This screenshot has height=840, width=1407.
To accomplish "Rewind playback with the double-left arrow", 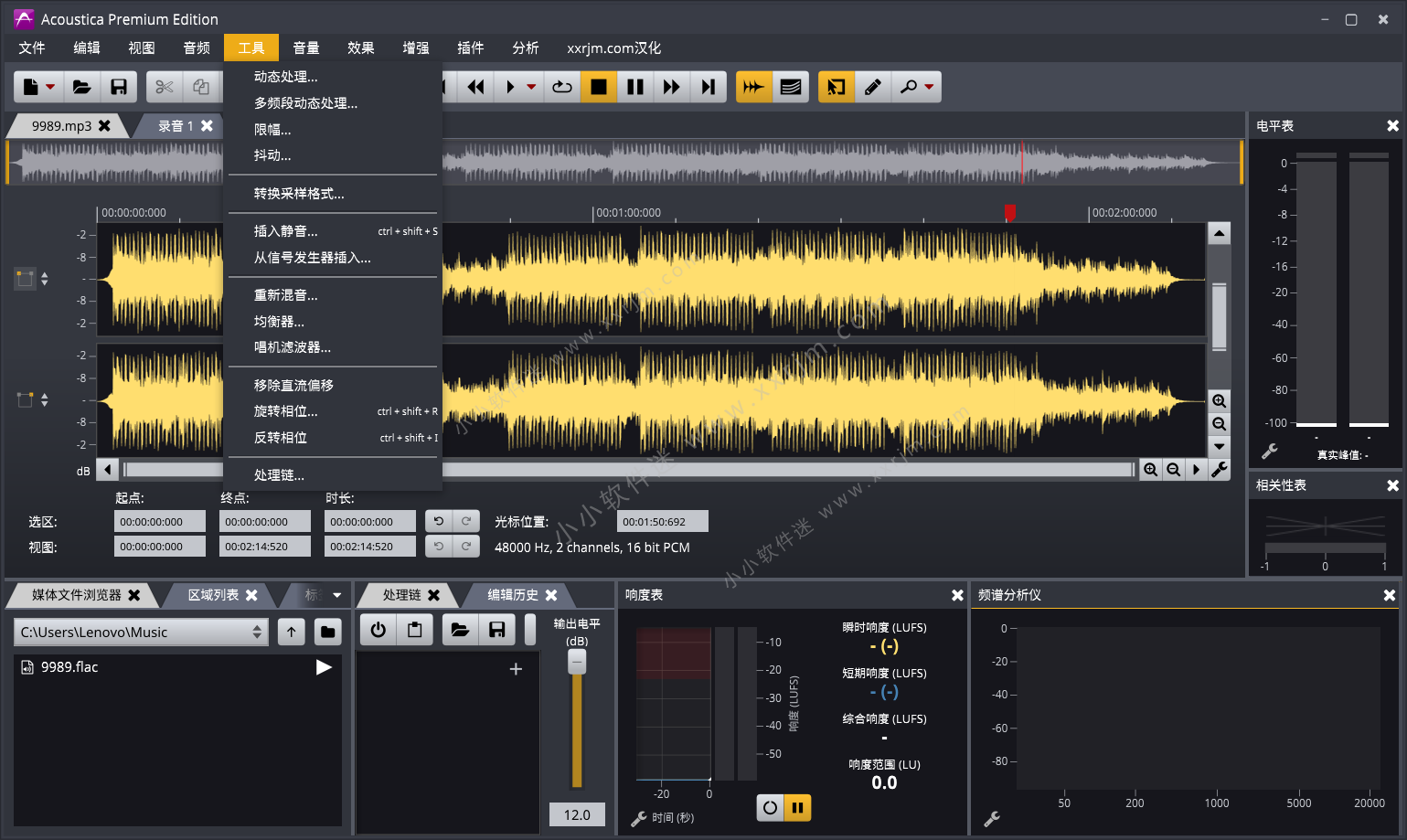I will coord(475,87).
